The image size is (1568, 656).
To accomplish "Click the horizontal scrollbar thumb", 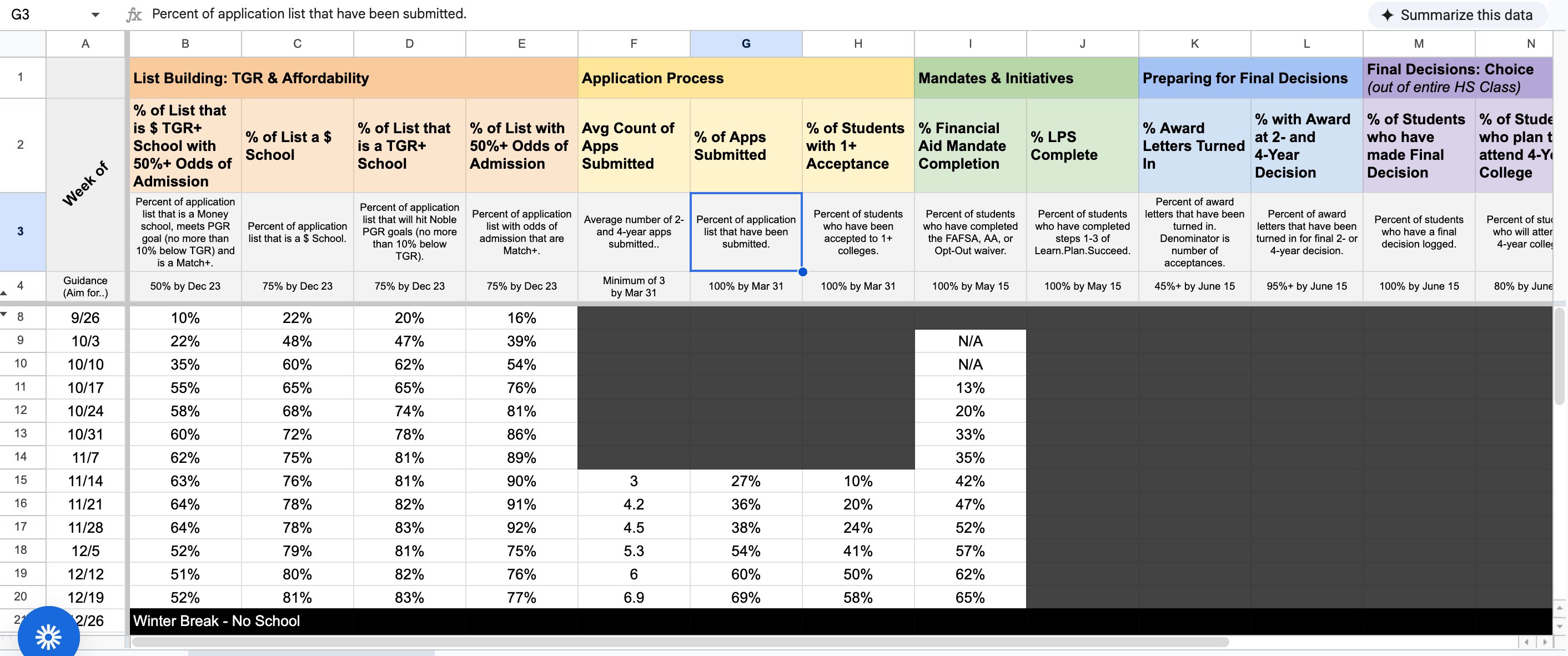I will tap(680, 642).
